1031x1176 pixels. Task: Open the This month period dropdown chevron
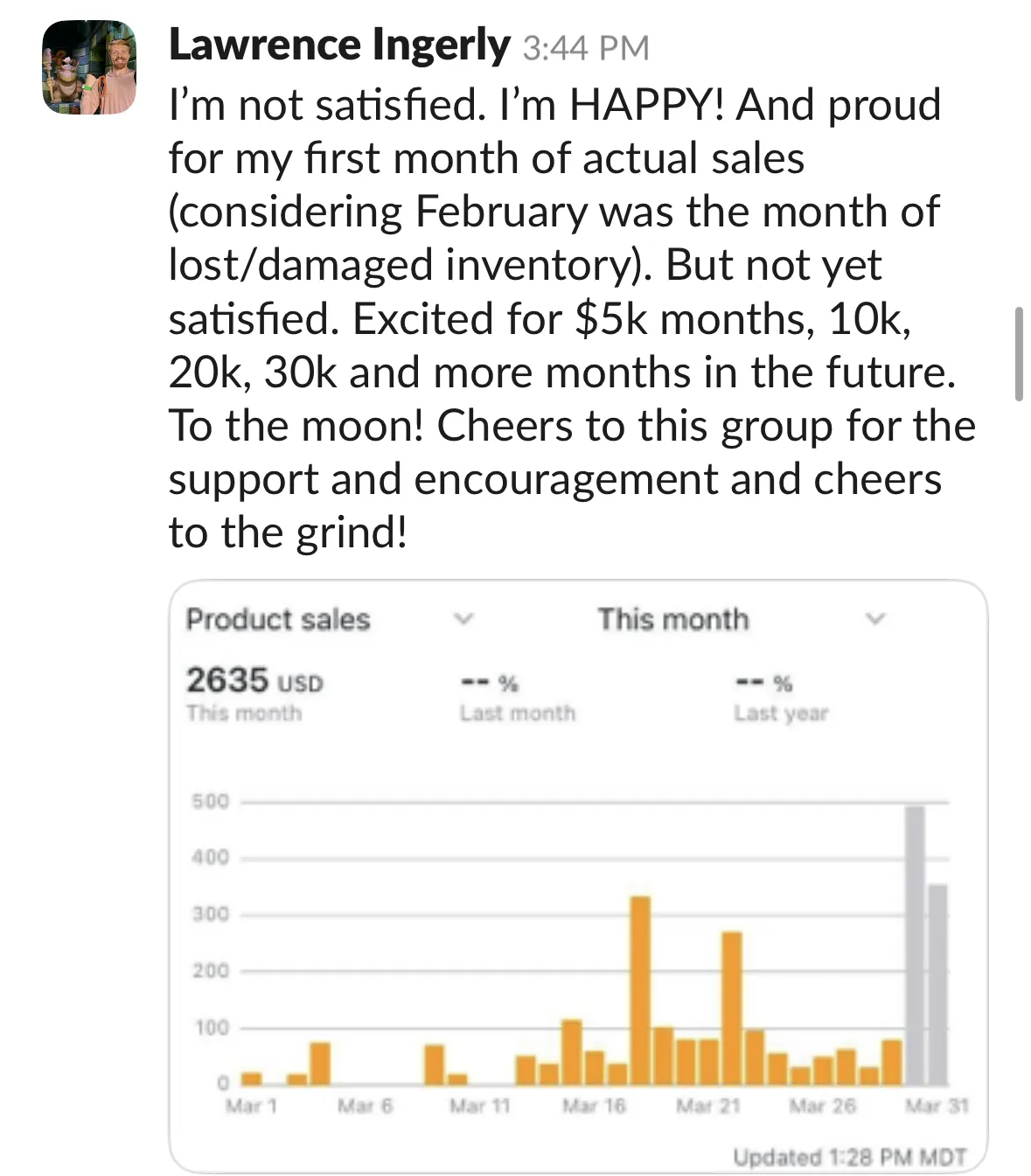pyautogui.click(x=874, y=619)
